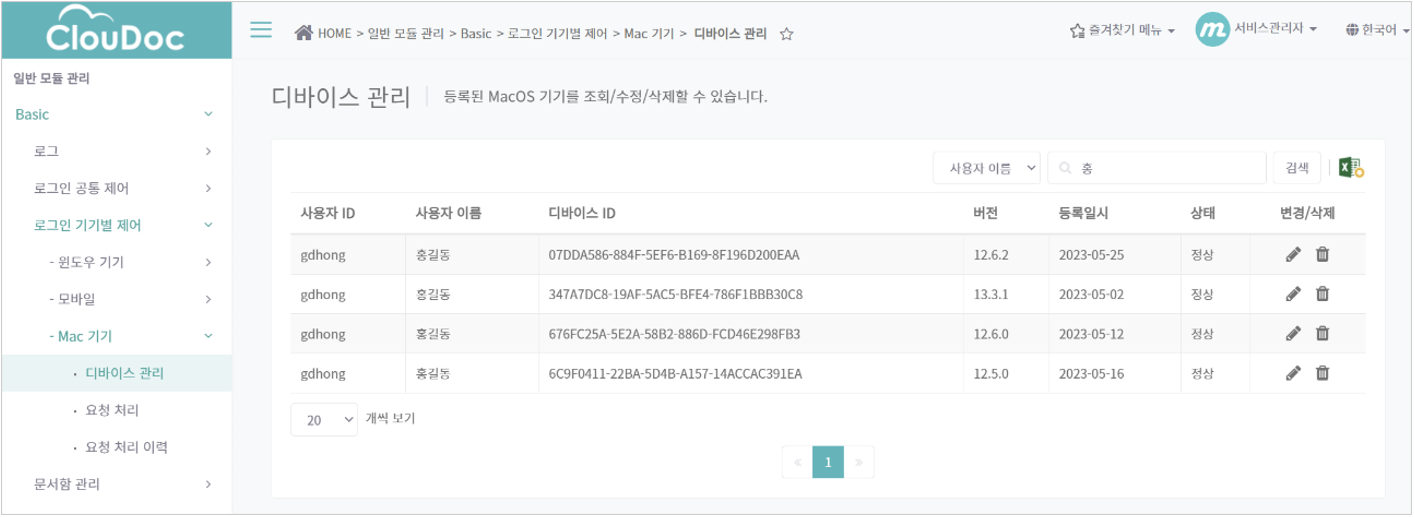The height and width of the screenshot is (517, 1415).
Task: Click the CloudDoc logo
Action: [x=116, y=29]
